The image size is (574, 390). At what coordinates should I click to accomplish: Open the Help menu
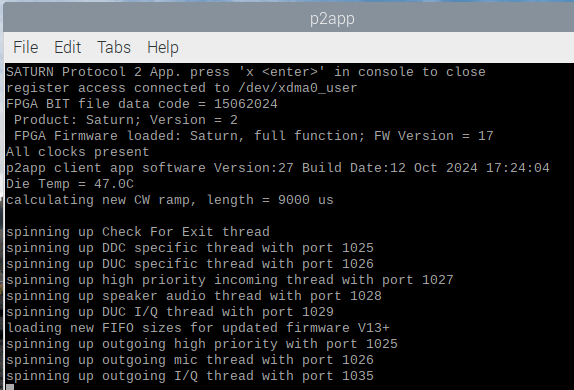coord(163,48)
